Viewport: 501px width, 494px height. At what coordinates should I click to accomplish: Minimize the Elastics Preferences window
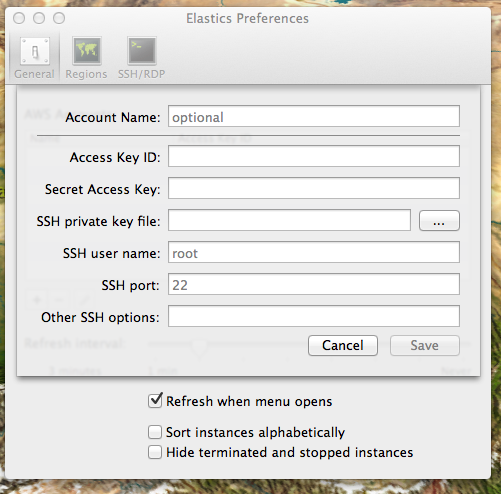pos(39,18)
